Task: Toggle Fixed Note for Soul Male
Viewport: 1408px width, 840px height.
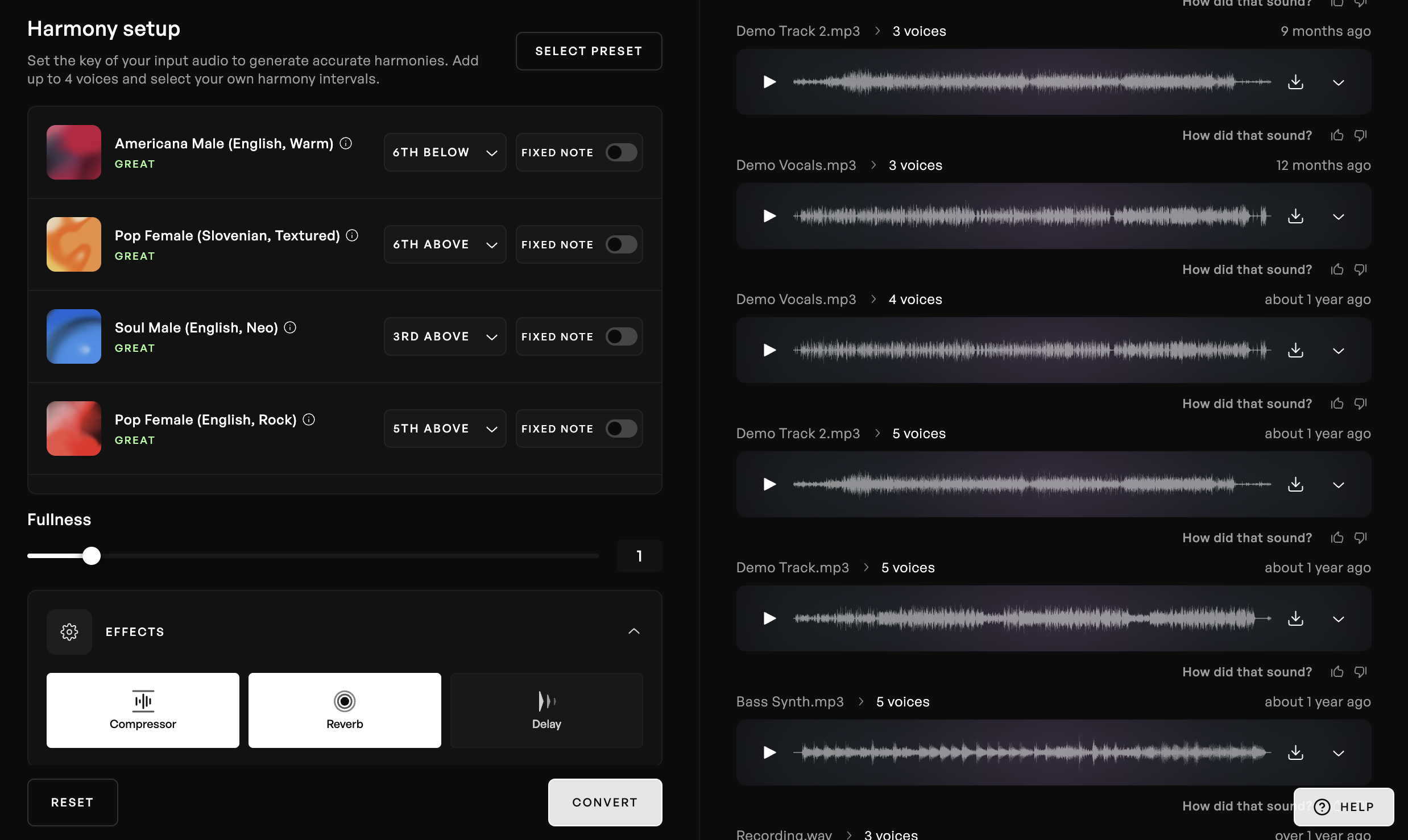Action: [x=621, y=336]
